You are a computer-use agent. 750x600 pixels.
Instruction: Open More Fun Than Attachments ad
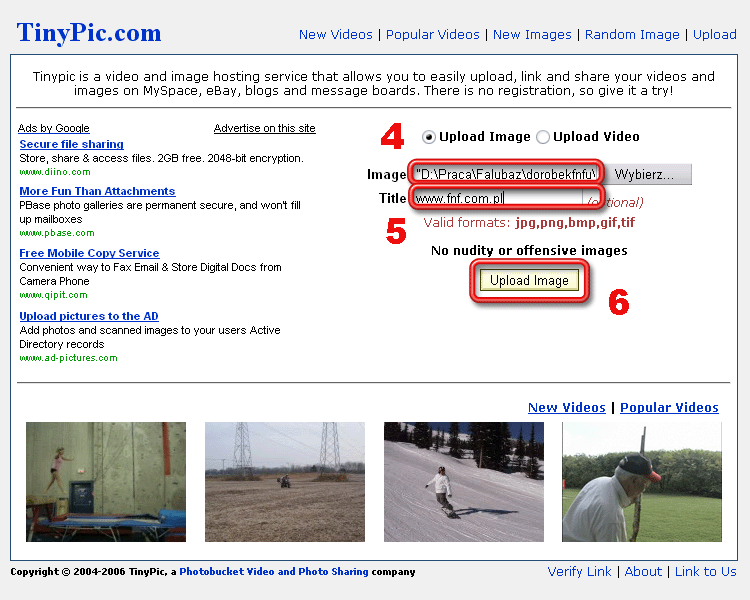click(98, 191)
